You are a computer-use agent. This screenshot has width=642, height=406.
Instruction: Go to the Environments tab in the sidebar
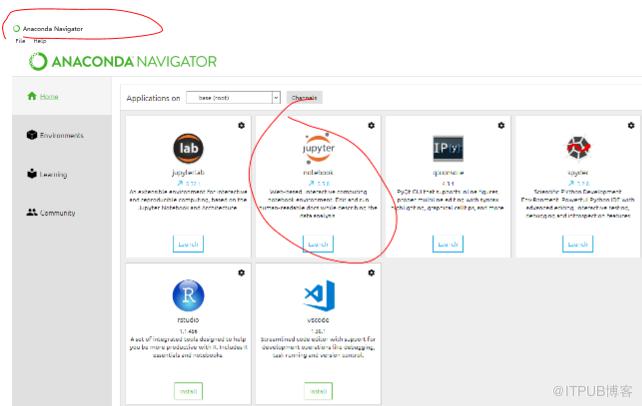[55, 135]
